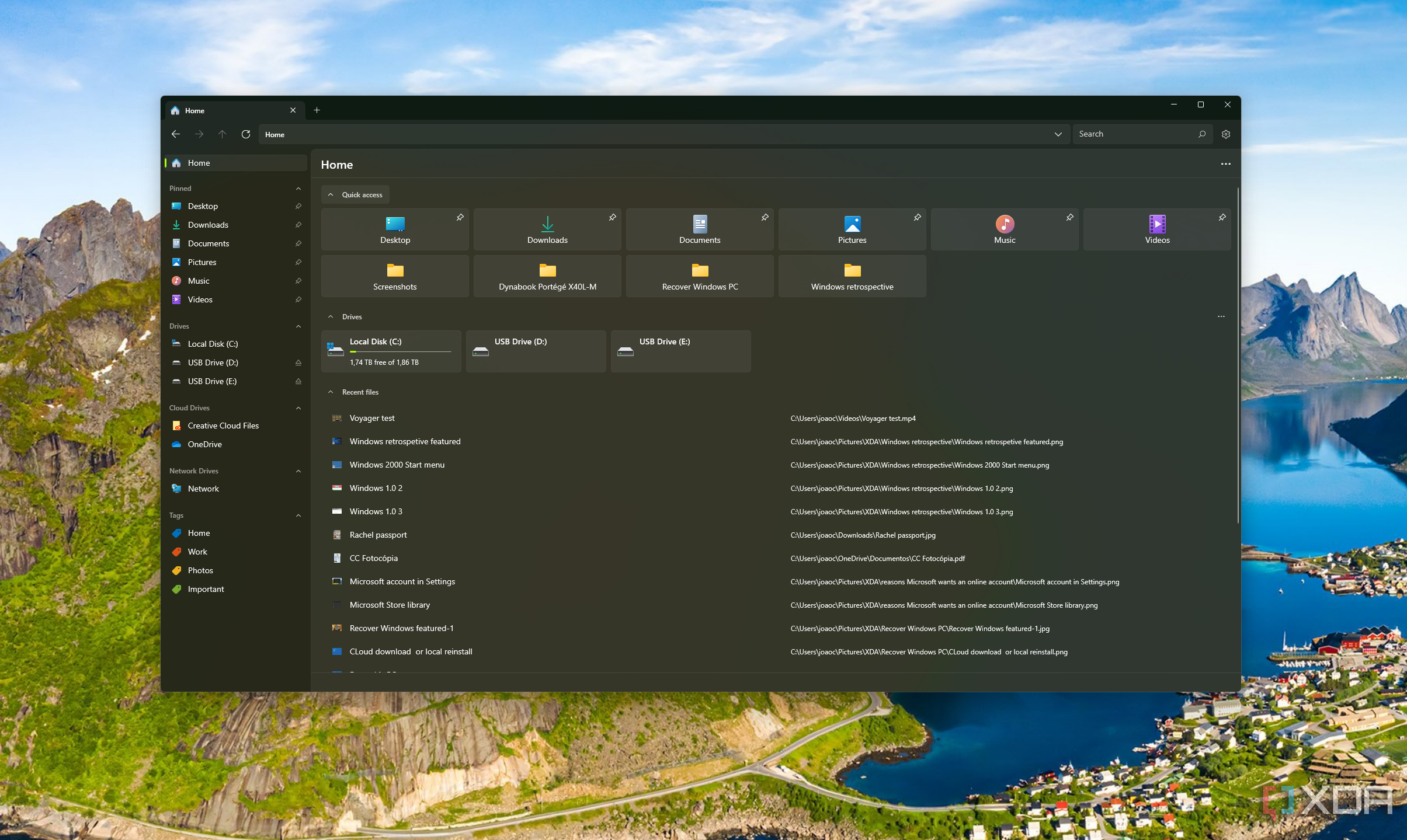1407x840 pixels.
Task: Open the Desktop quick access folder
Action: pyautogui.click(x=395, y=229)
